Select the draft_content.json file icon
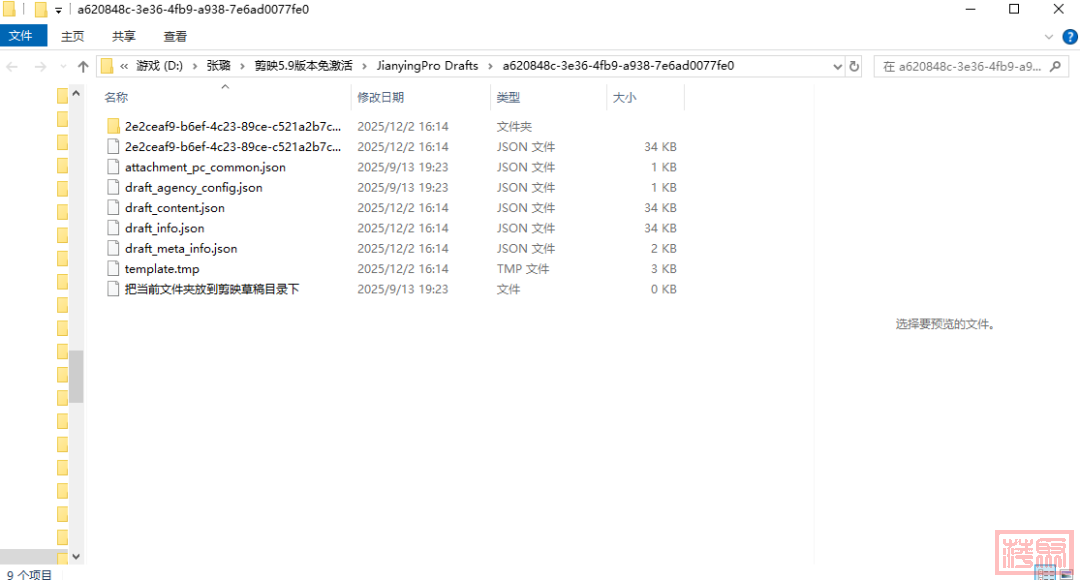 click(x=113, y=208)
